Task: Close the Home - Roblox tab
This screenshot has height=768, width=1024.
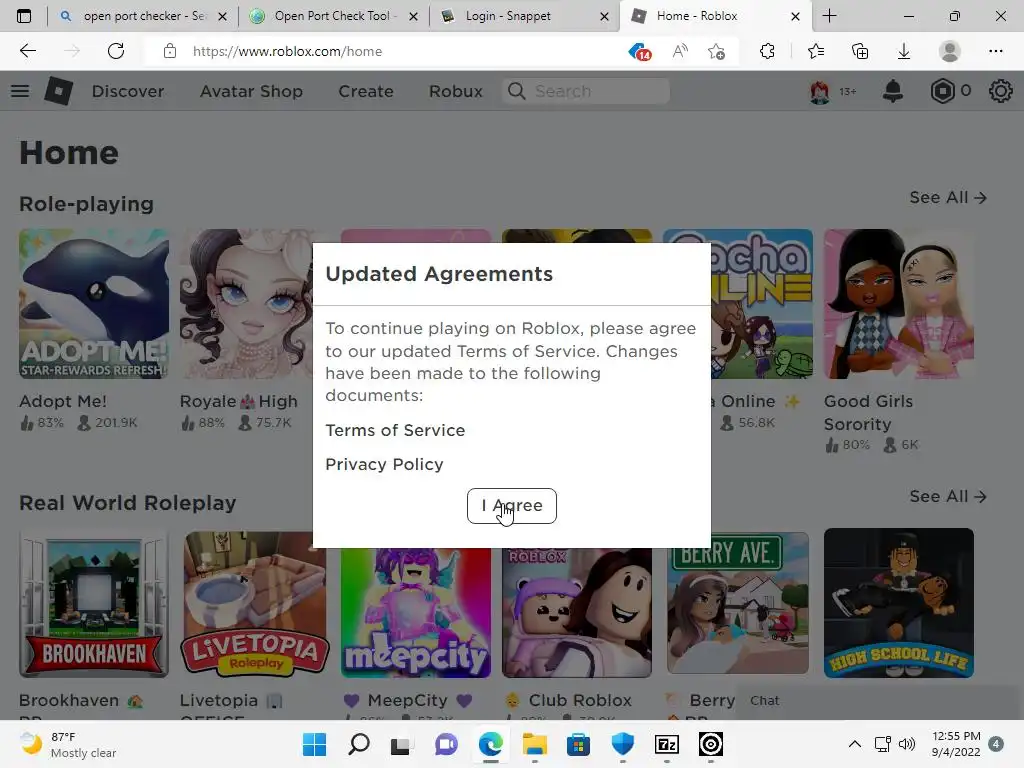Action: point(795,16)
